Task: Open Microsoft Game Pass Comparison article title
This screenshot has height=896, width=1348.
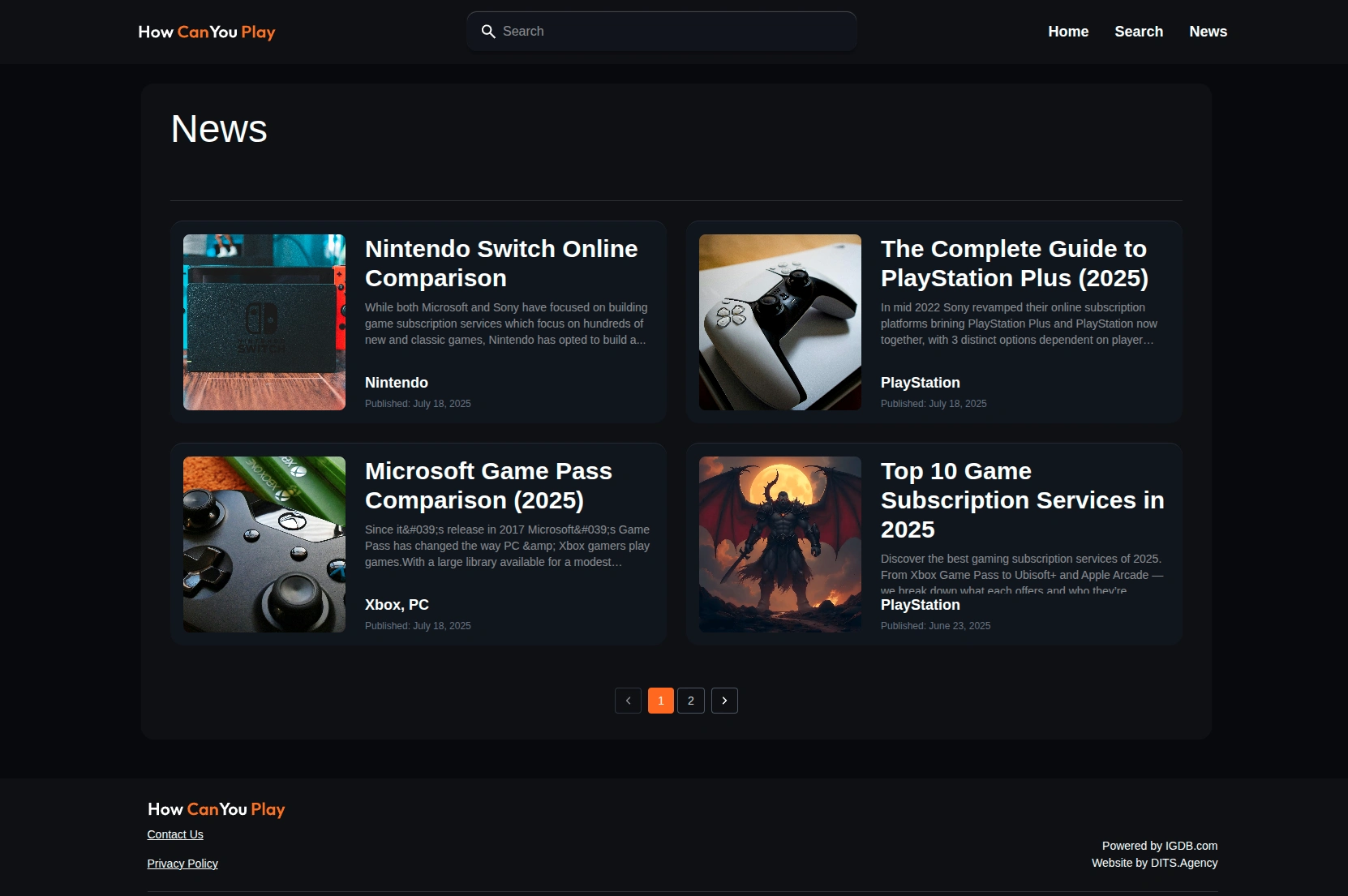Action: pos(488,486)
